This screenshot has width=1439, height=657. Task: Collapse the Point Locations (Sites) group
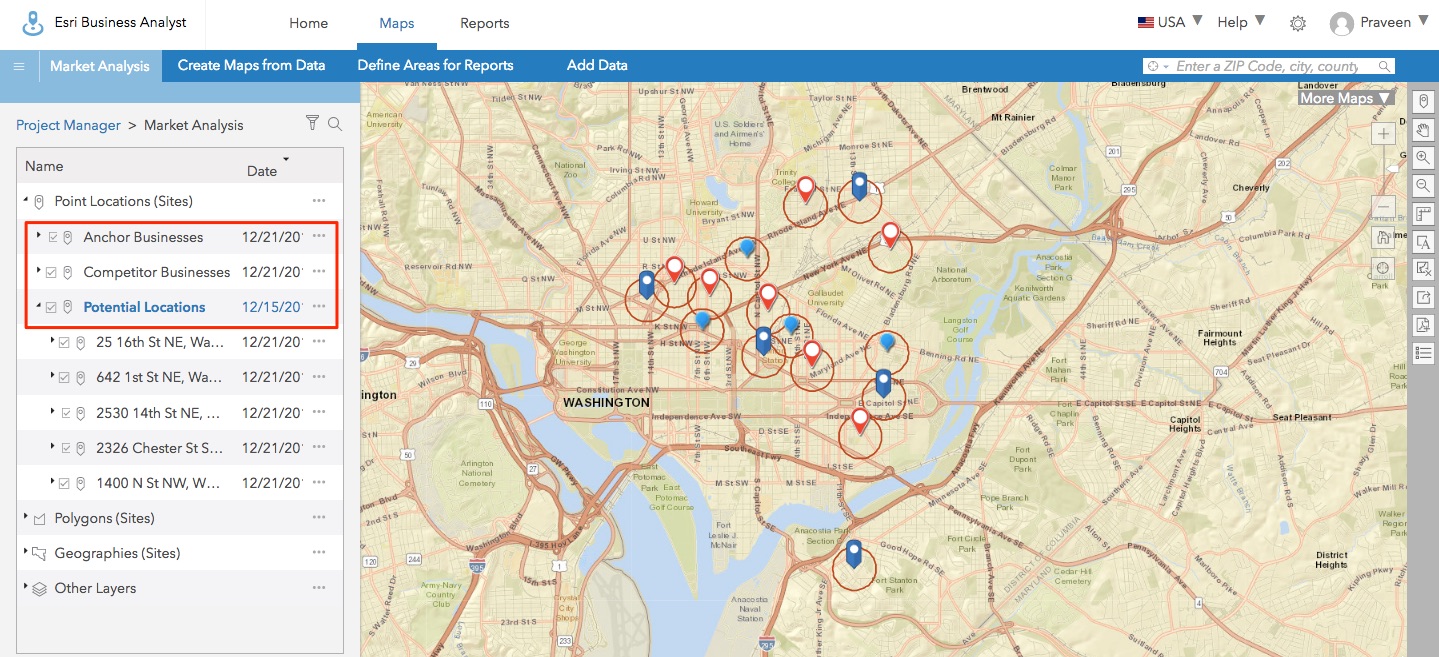(26, 200)
